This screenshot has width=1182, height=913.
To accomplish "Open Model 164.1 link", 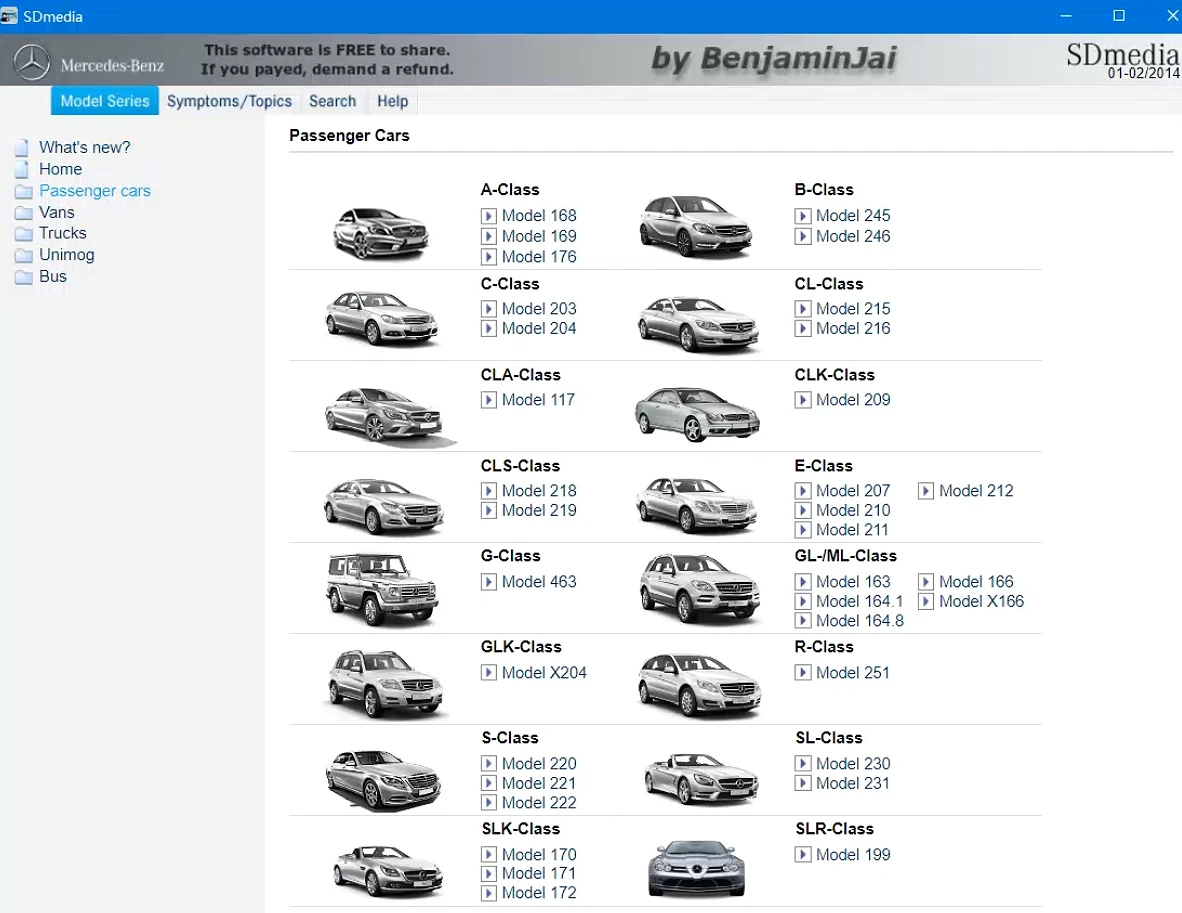I will point(859,602).
